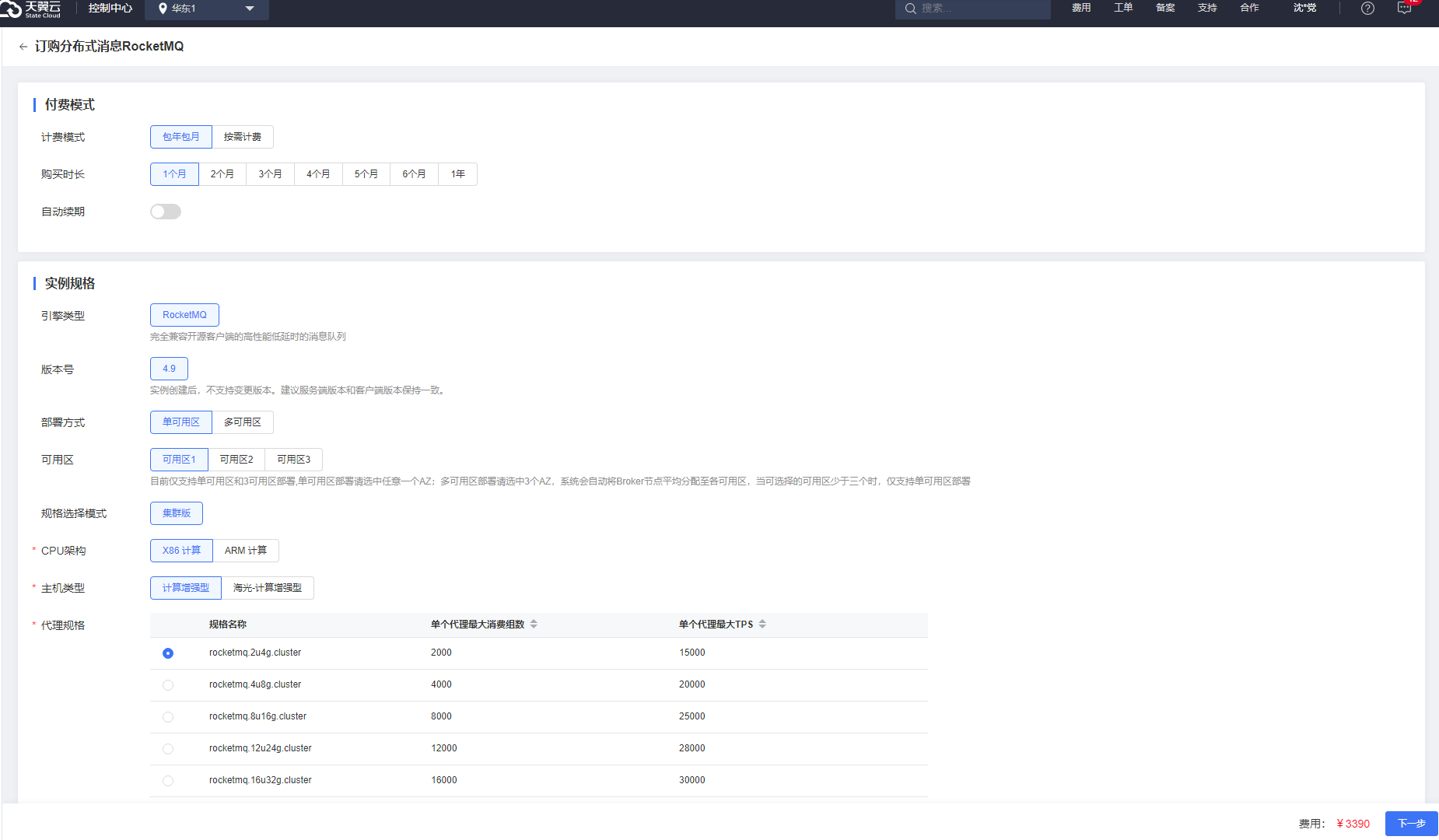1439x840 pixels.
Task: Select rocketmq.12u24g.cluster radio button
Action: [168, 749]
